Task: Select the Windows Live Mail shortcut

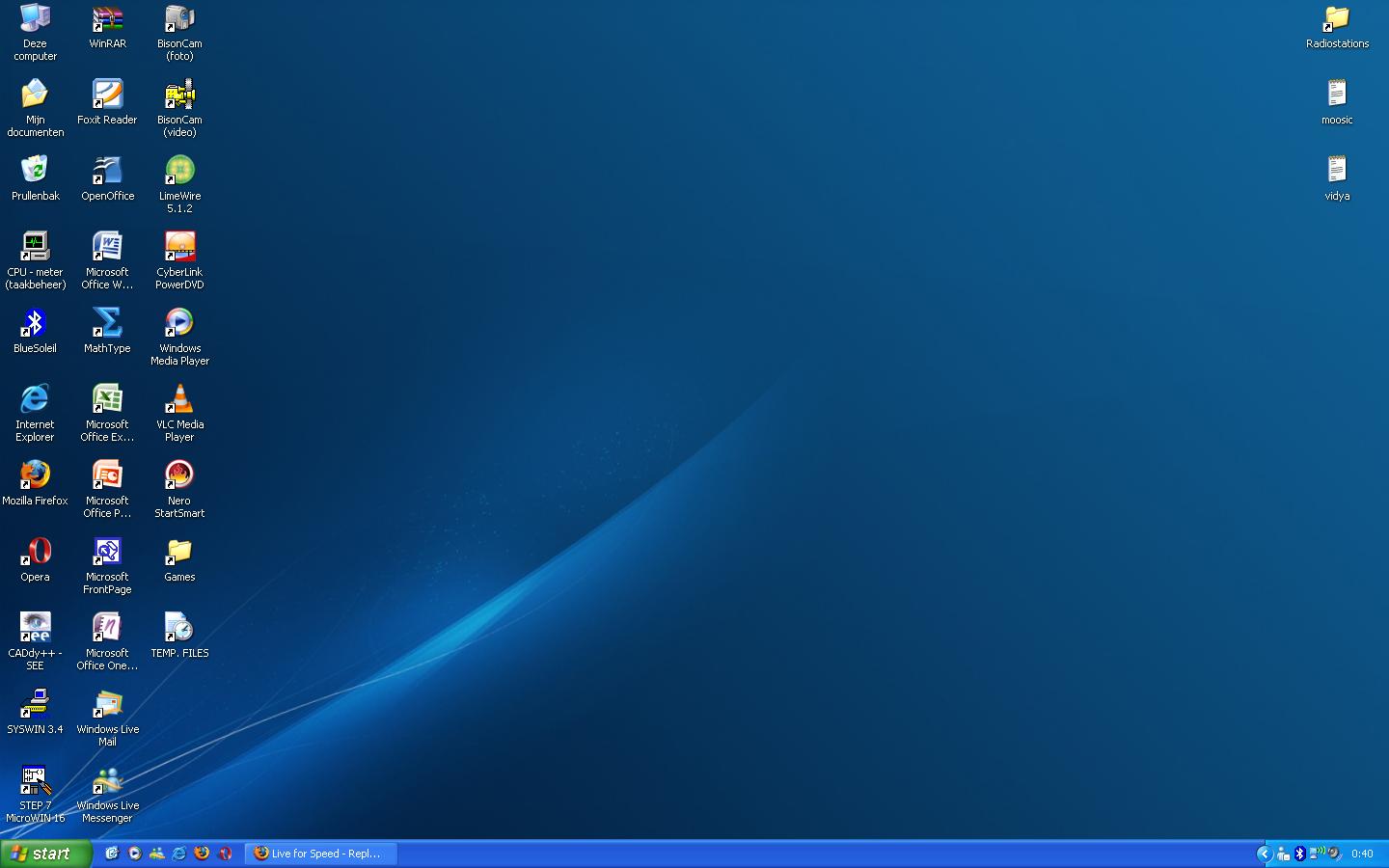Action: click(x=107, y=718)
